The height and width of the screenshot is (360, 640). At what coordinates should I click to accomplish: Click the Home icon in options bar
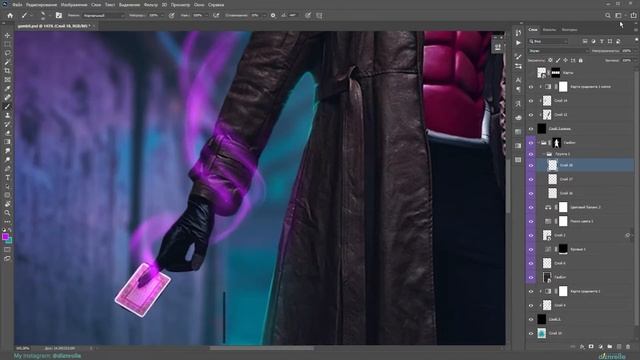10,16
